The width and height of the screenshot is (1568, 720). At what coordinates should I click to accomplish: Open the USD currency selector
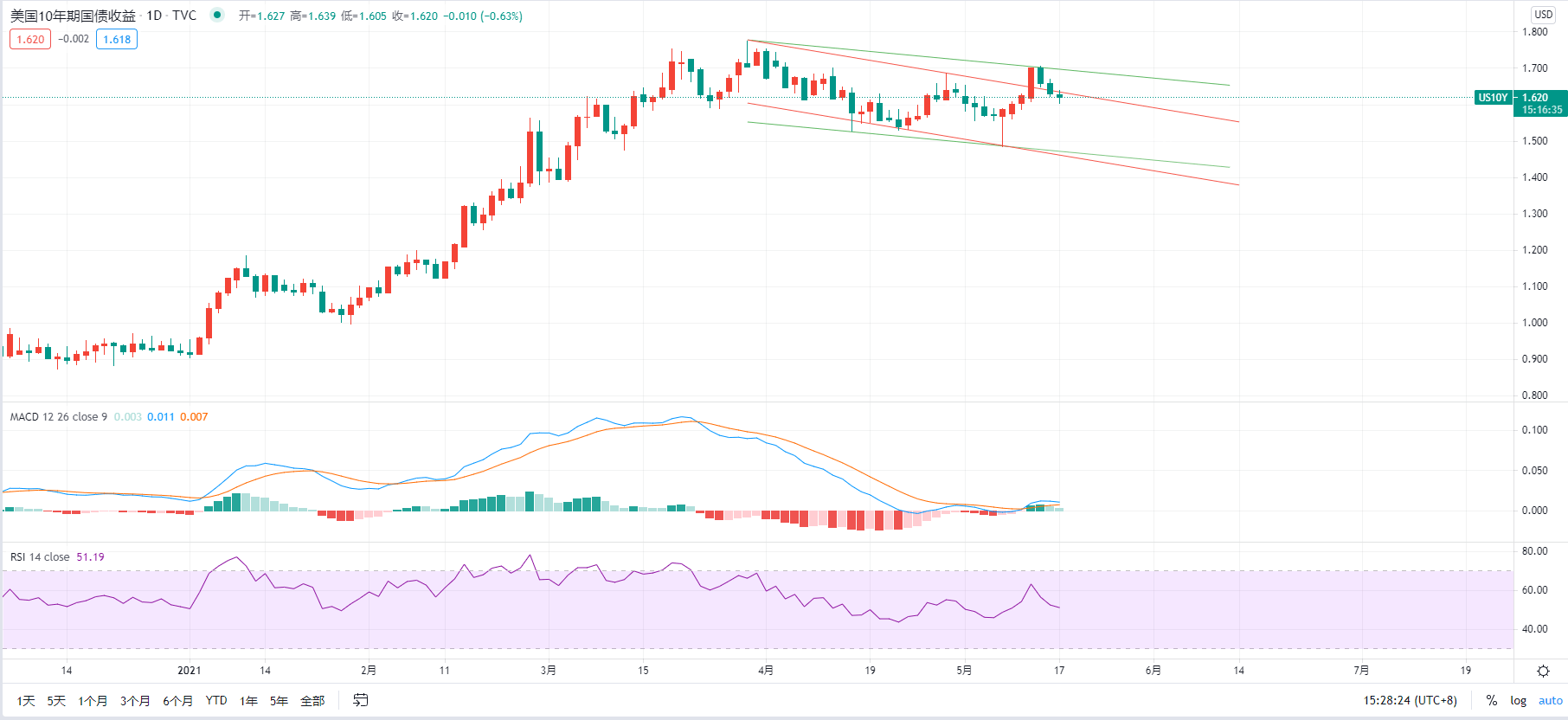click(x=1544, y=15)
